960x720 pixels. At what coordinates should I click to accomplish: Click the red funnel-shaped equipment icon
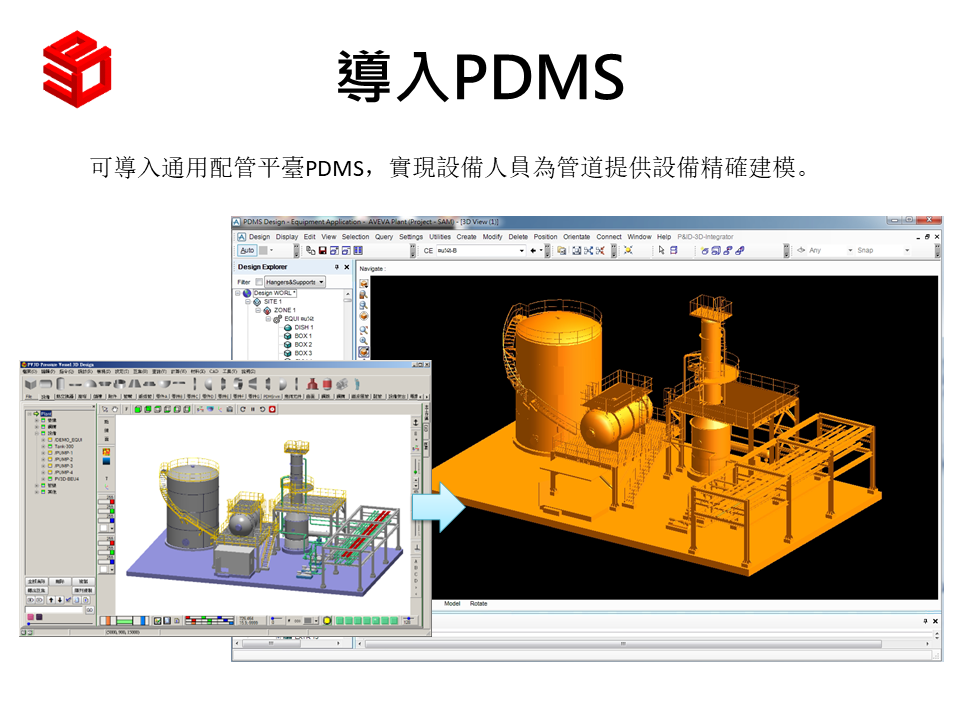click(x=312, y=384)
